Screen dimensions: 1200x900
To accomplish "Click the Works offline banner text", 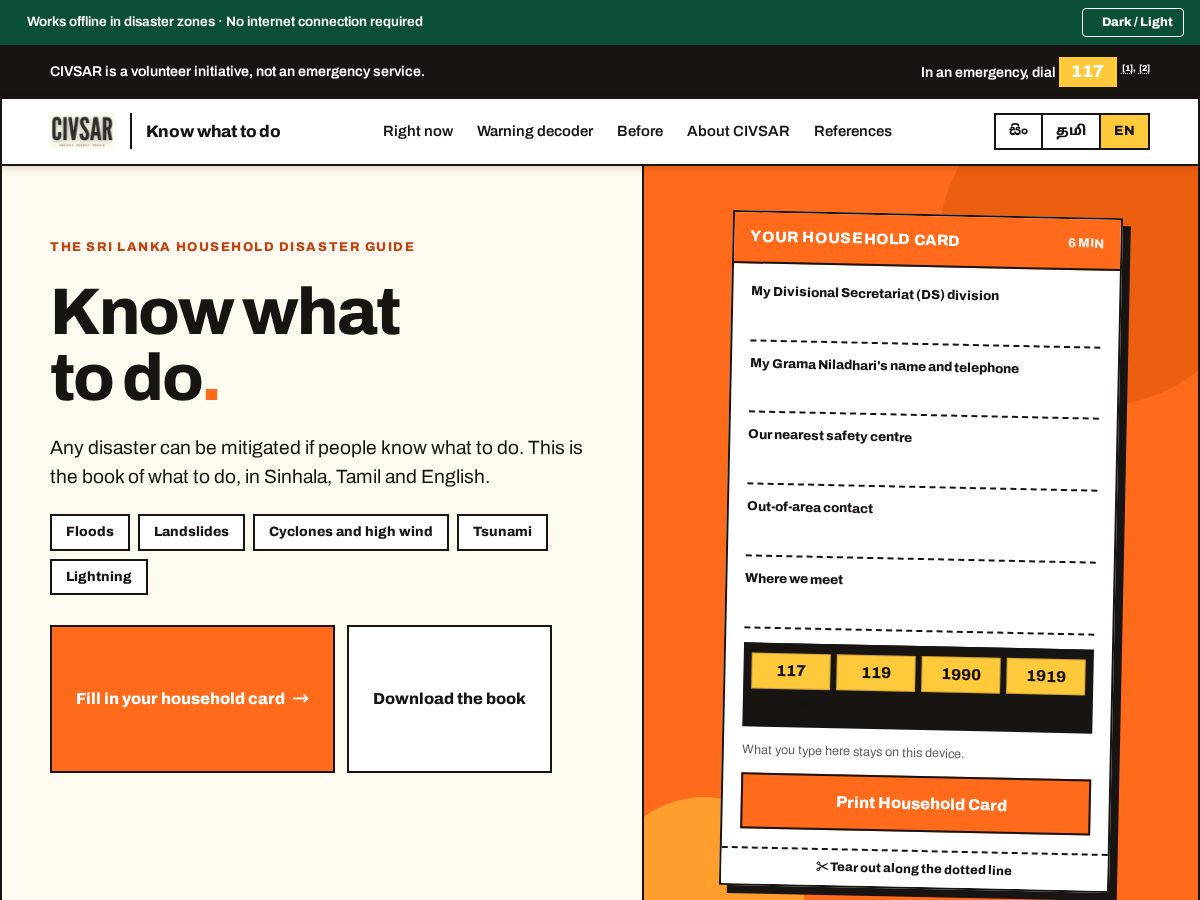I will pyautogui.click(x=225, y=22).
